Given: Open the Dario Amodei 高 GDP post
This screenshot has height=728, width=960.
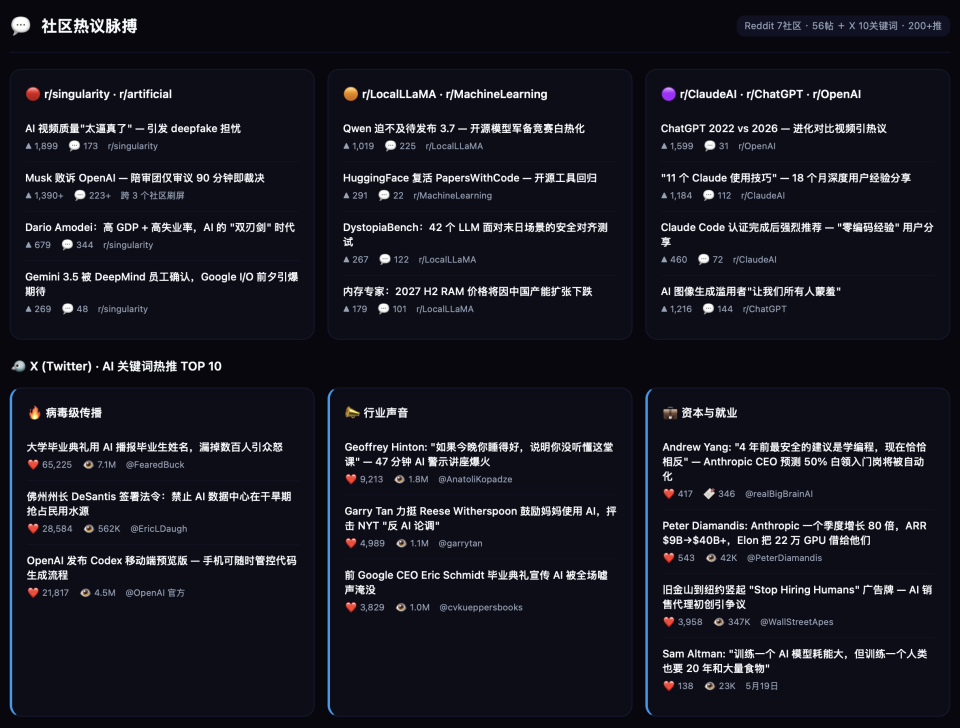Looking at the screenshot, I should click(160, 227).
